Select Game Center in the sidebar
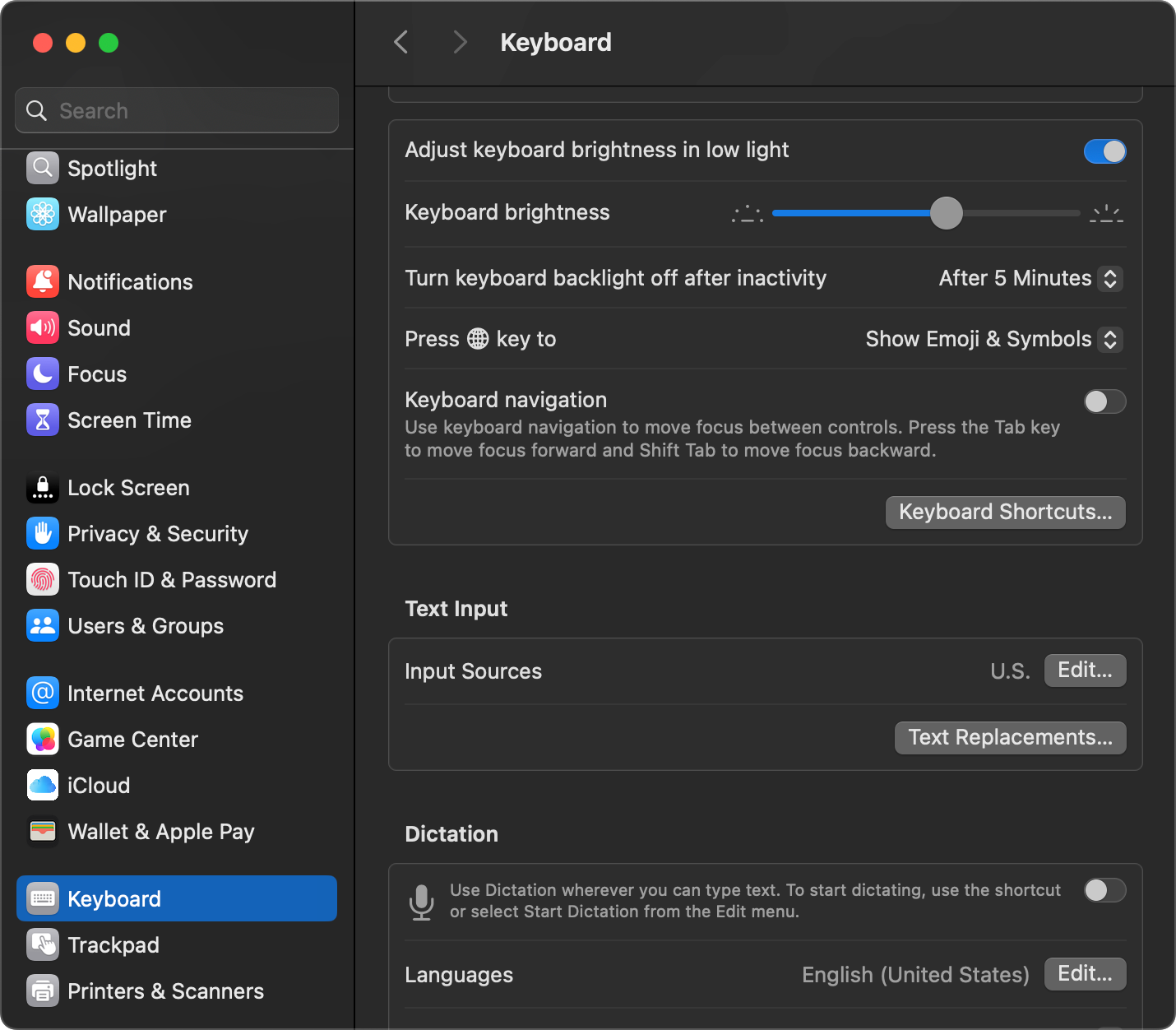This screenshot has width=1176, height=1030. tap(177, 739)
